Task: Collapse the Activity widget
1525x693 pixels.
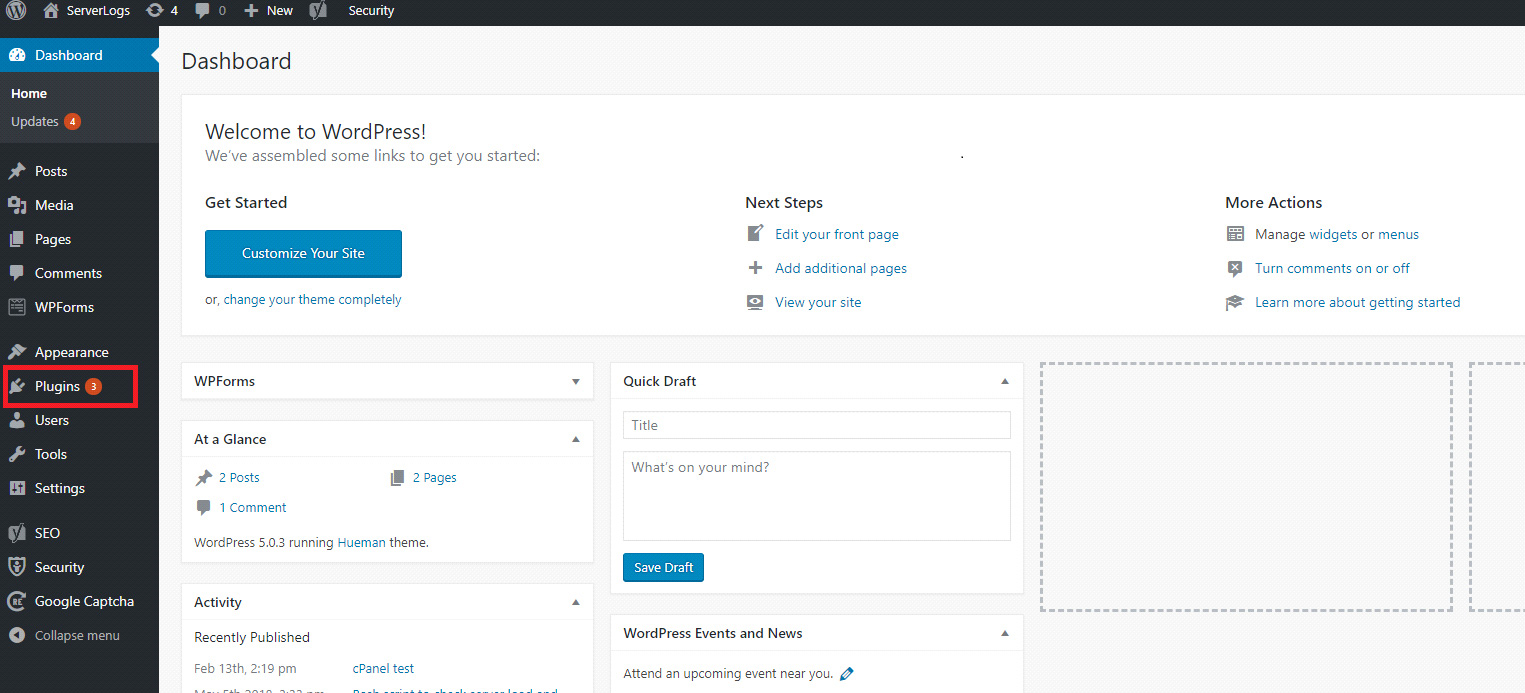Action: 575,601
